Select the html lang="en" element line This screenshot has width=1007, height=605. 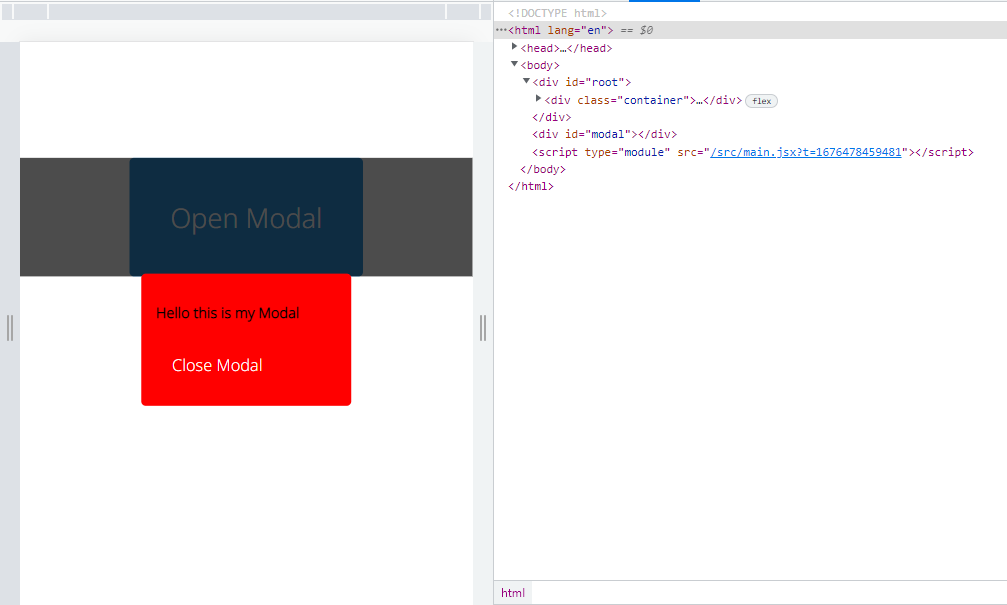tap(750, 30)
